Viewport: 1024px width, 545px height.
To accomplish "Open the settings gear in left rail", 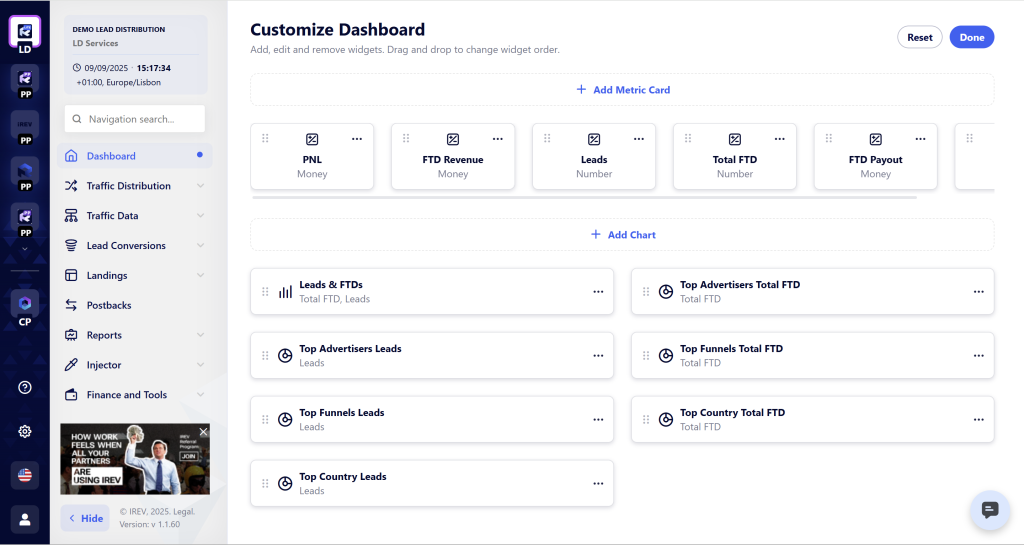I will point(25,431).
